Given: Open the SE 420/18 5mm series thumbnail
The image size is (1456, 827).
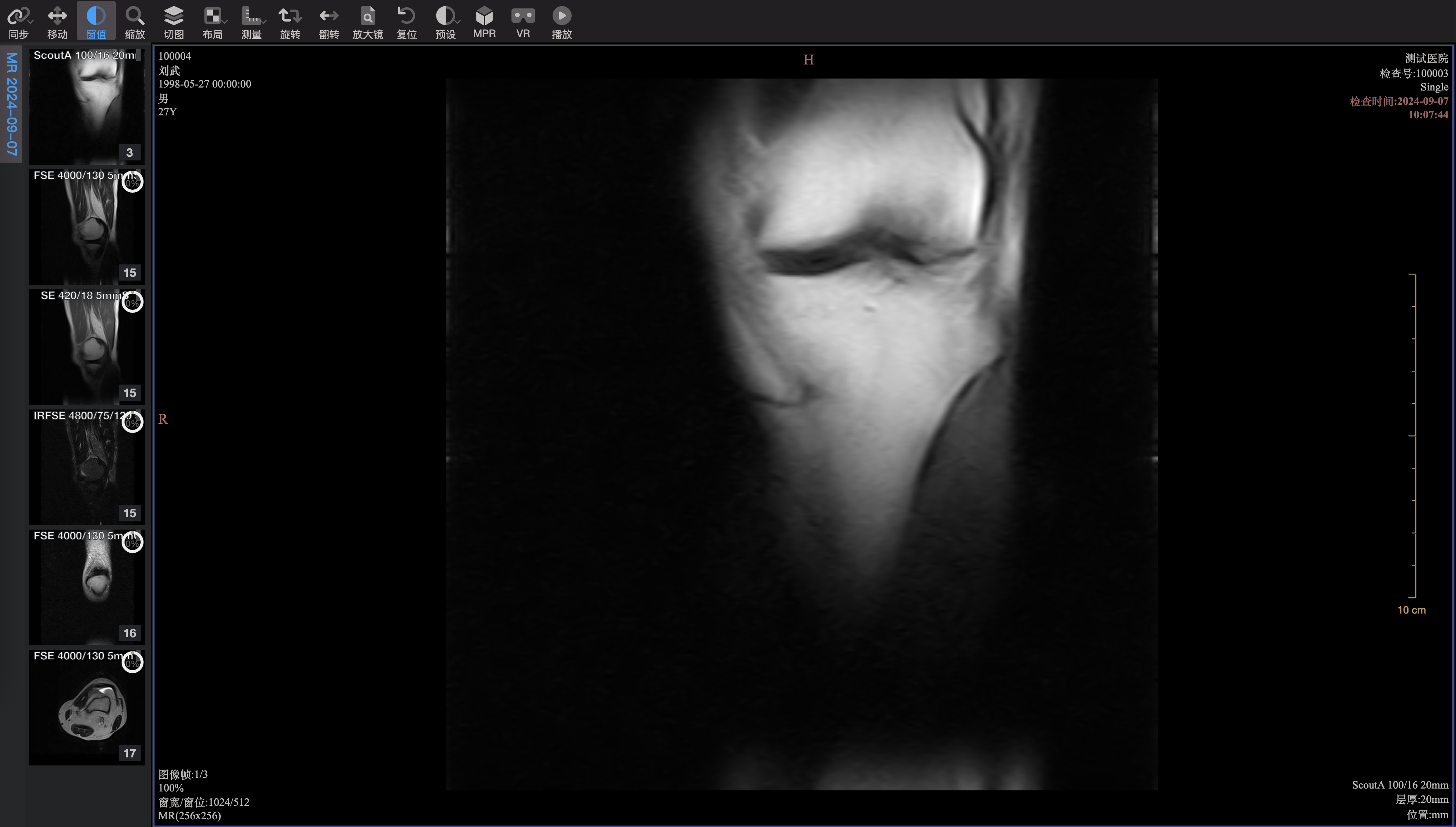Looking at the screenshot, I should pyautogui.click(x=87, y=347).
